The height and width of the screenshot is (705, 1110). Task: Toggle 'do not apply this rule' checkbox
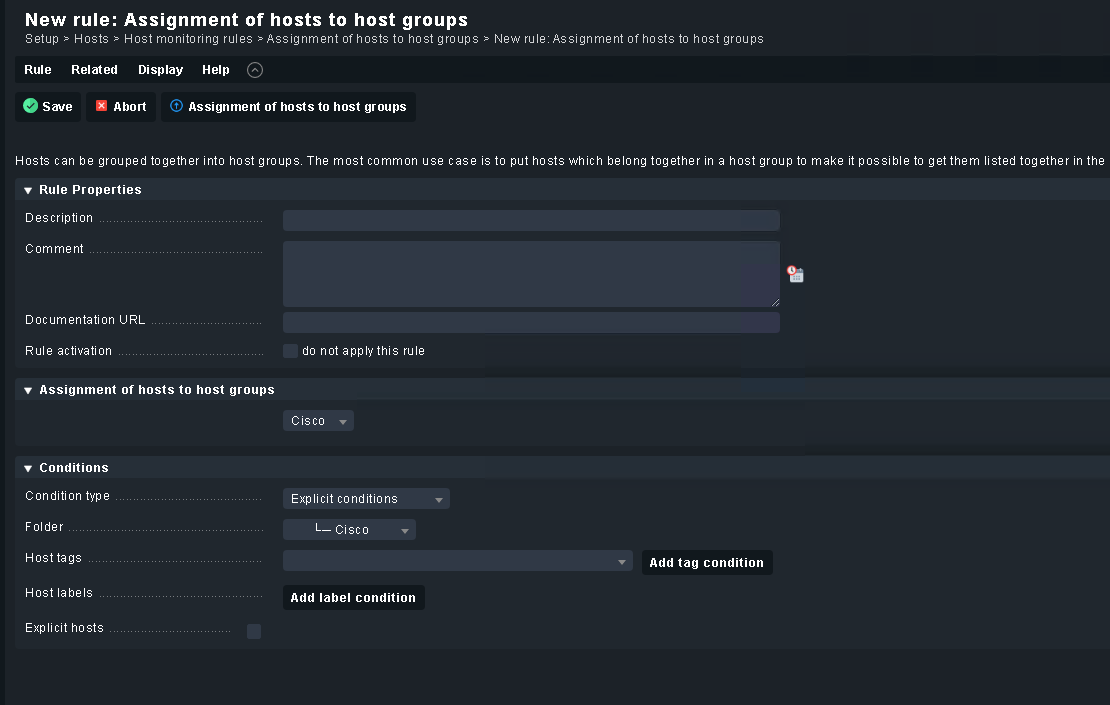pyautogui.click(x=291, y=351)
